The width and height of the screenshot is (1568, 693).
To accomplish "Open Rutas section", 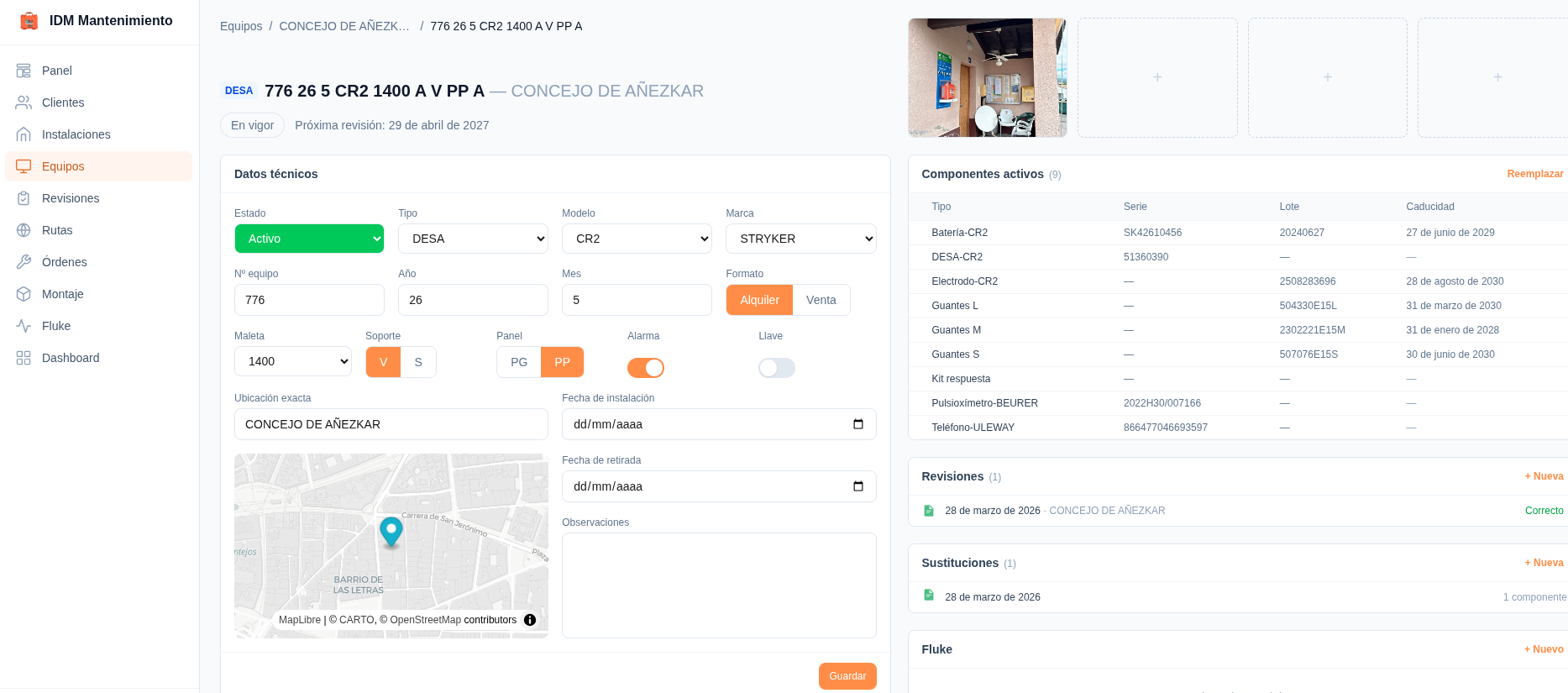I will (99, 230).
